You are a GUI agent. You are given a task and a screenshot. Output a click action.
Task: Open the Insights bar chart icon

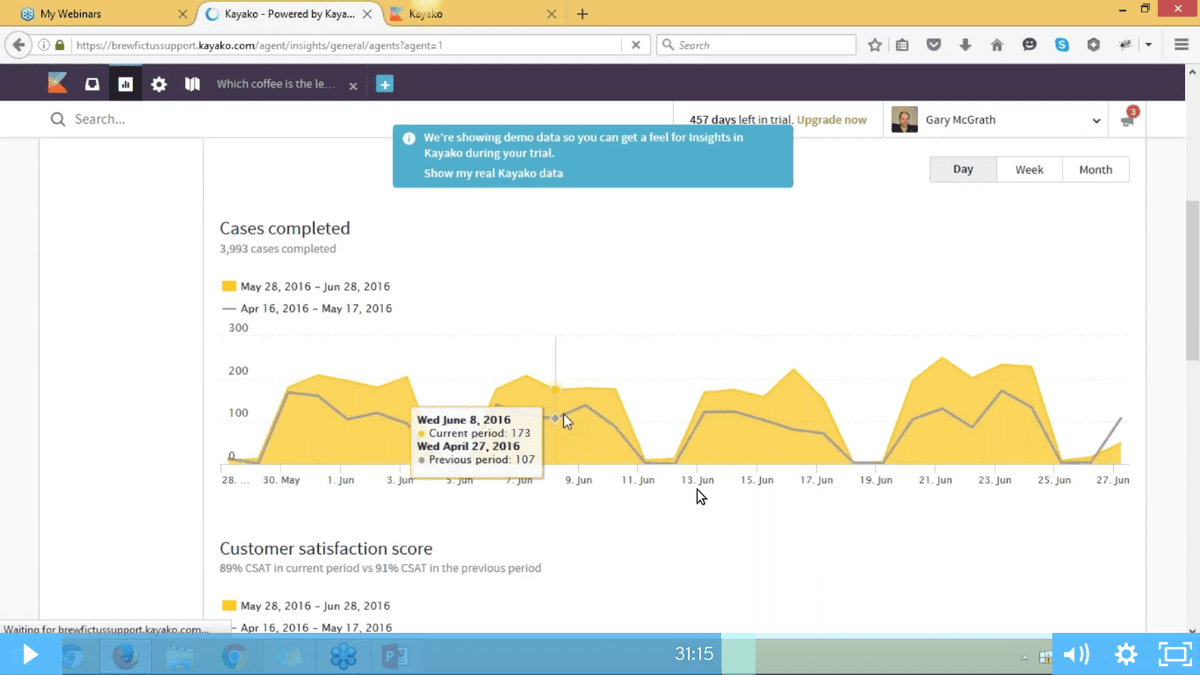(x=125, y=85)
